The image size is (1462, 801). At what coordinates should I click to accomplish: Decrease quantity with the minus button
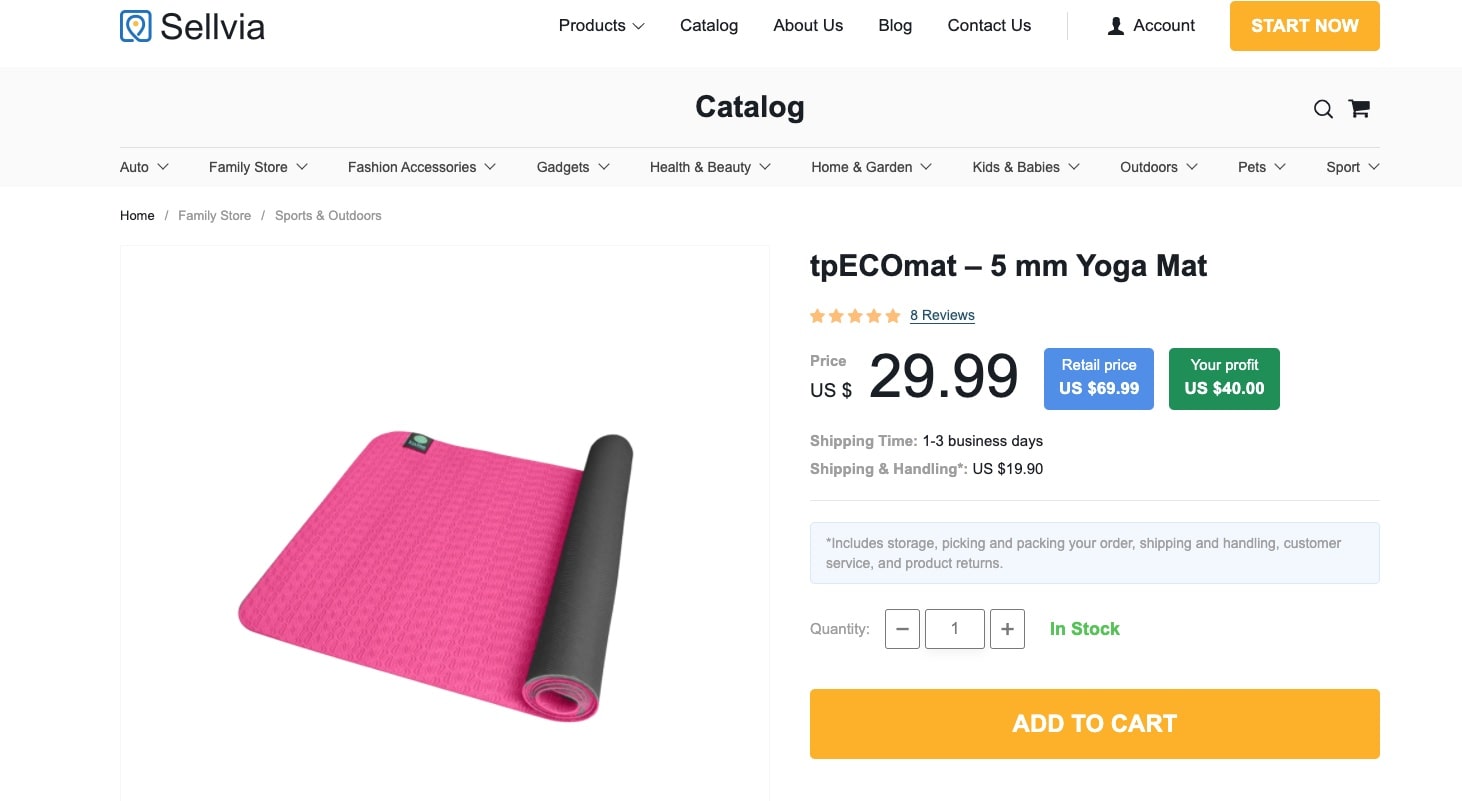[x=902, y=629]
